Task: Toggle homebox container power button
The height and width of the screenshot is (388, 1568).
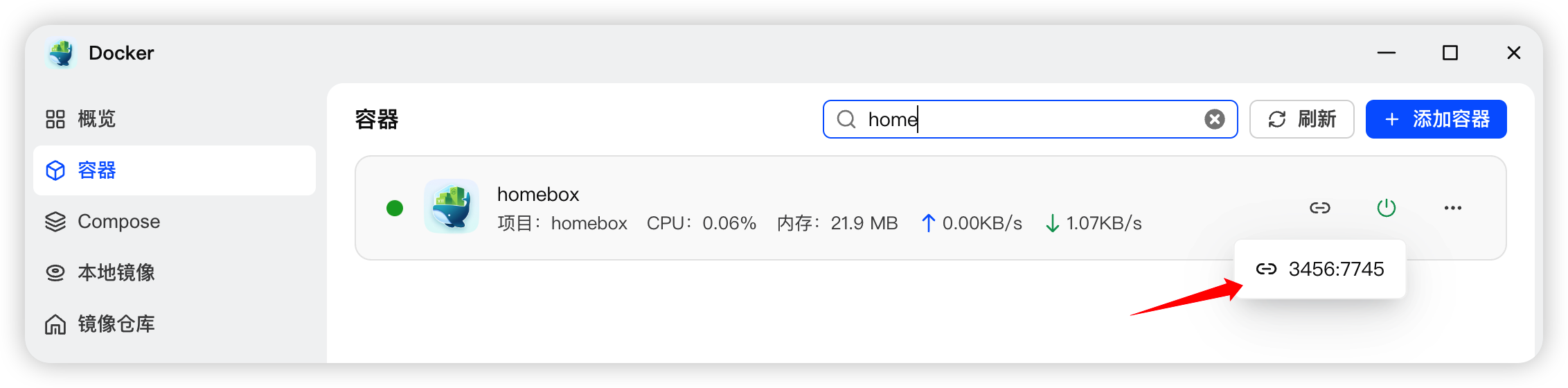Action: click(x=1387, y=208)
